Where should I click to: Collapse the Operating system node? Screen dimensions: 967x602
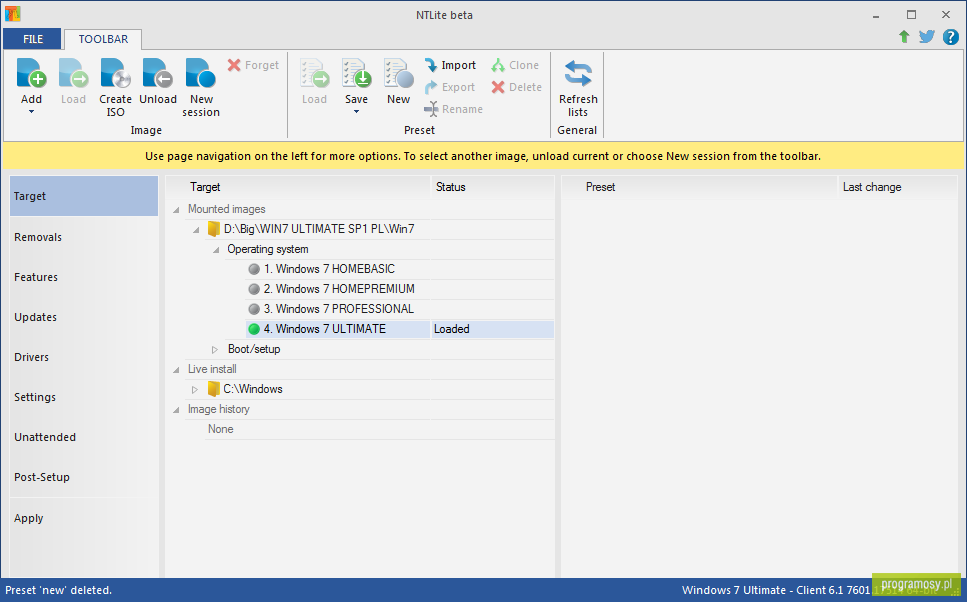coord(216,250)
